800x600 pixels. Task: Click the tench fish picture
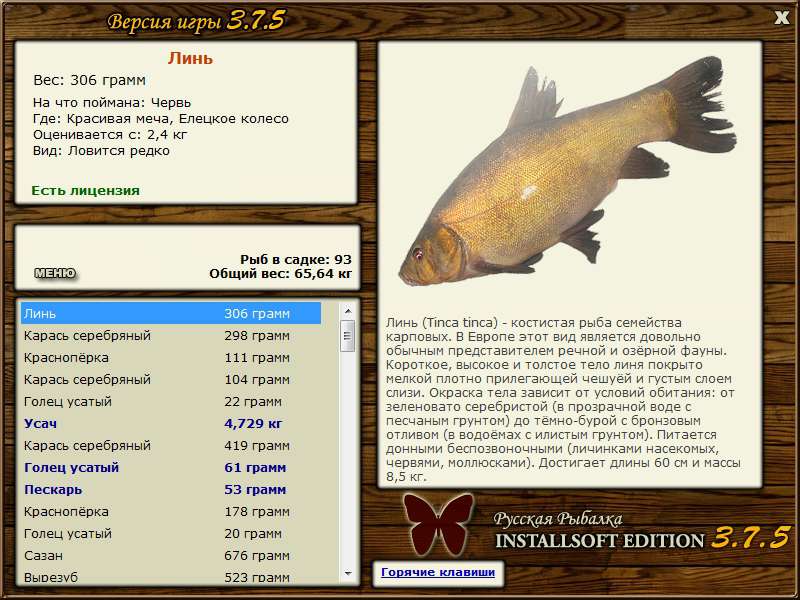[567, 172]
